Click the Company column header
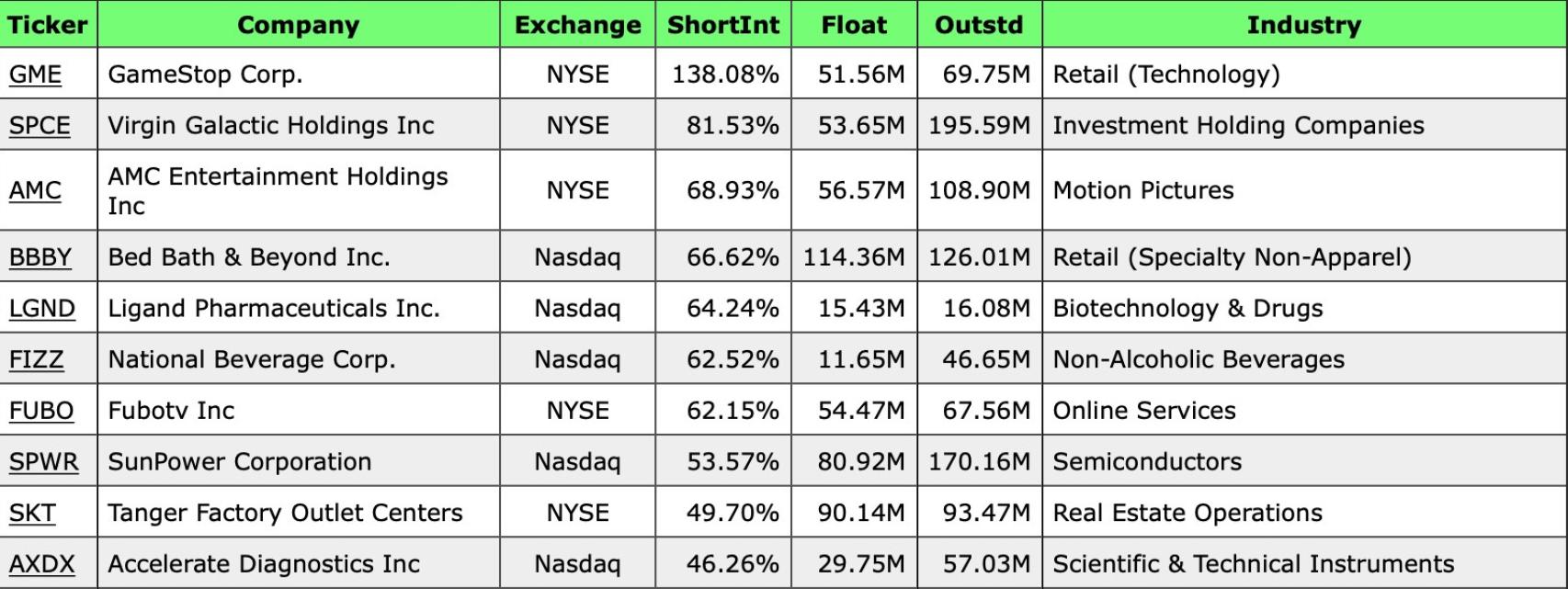This screenshot has height=589, width=1568. click(298, 25)
